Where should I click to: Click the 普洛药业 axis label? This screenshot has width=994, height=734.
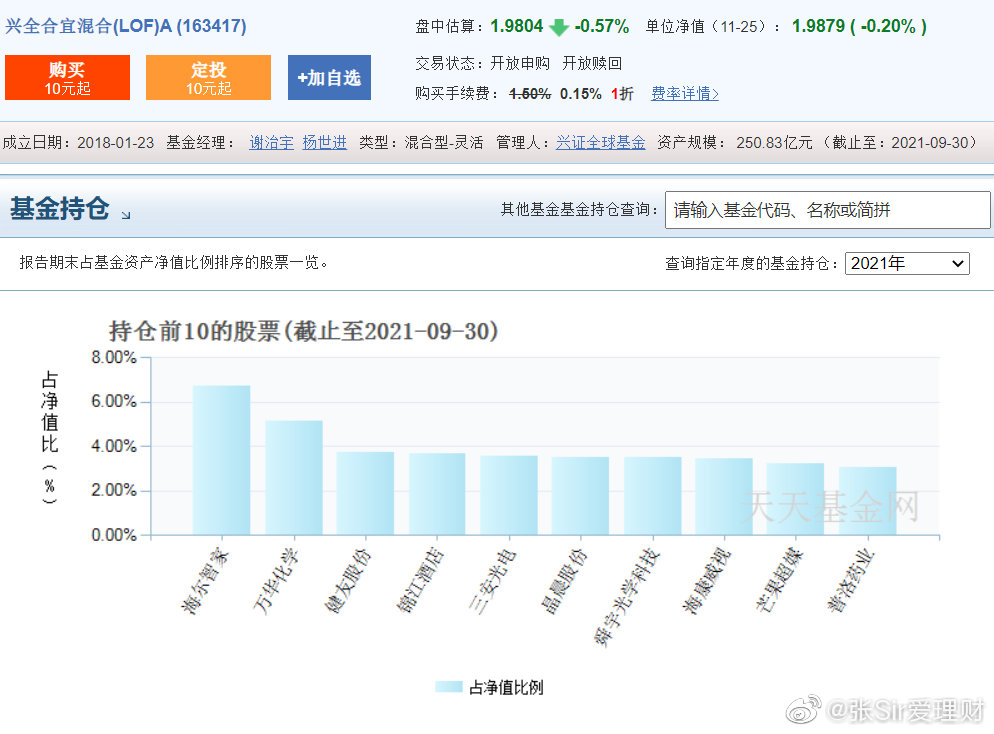click(x=851, y=581)
